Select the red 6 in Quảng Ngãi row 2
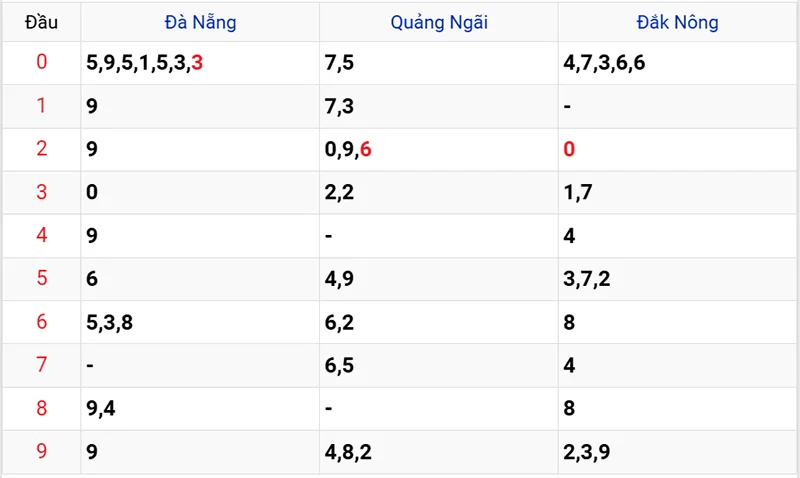The image size is (800, 478). click(365, 150)
